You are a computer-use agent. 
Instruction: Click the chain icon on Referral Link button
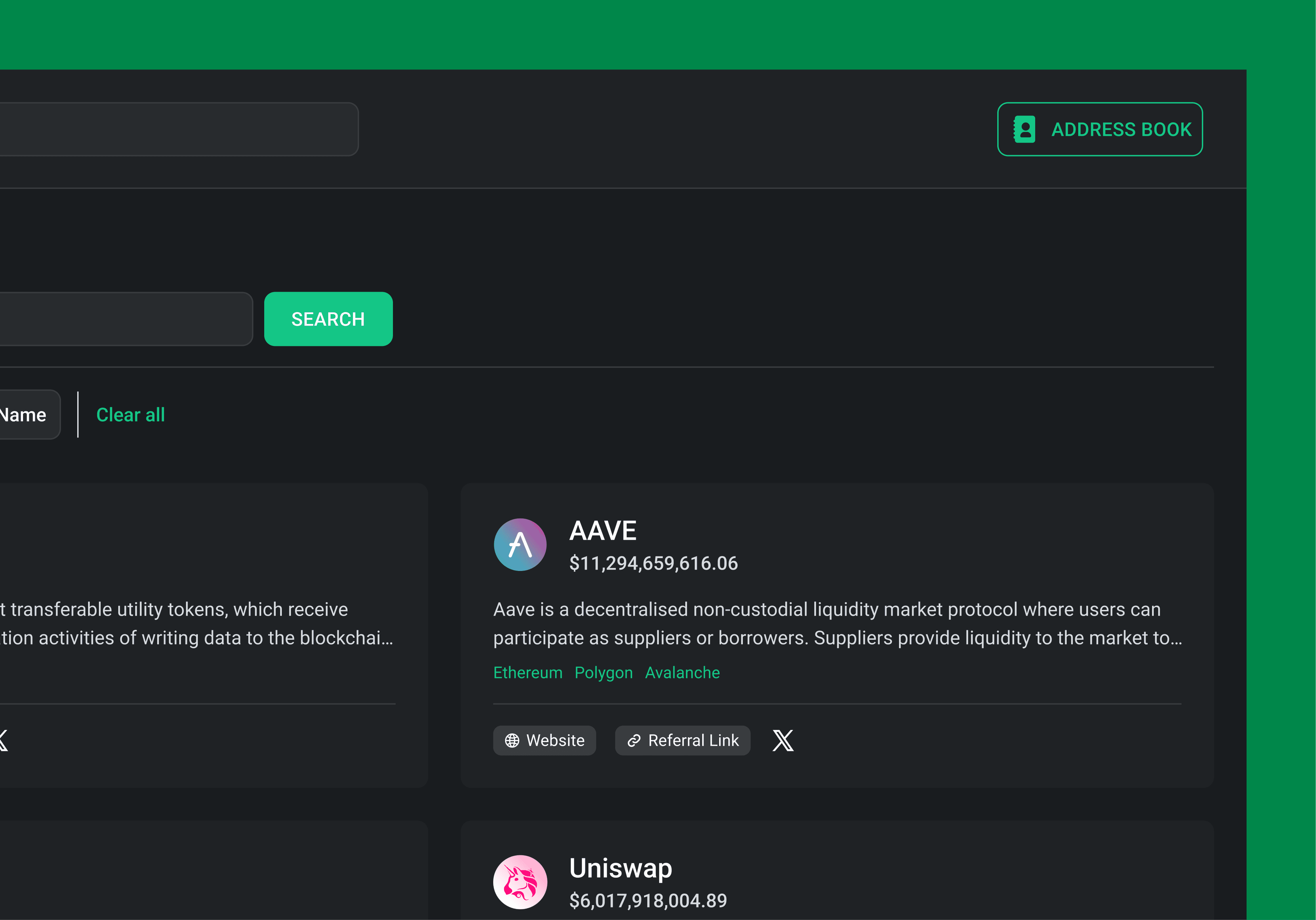(x=634, y=741)
